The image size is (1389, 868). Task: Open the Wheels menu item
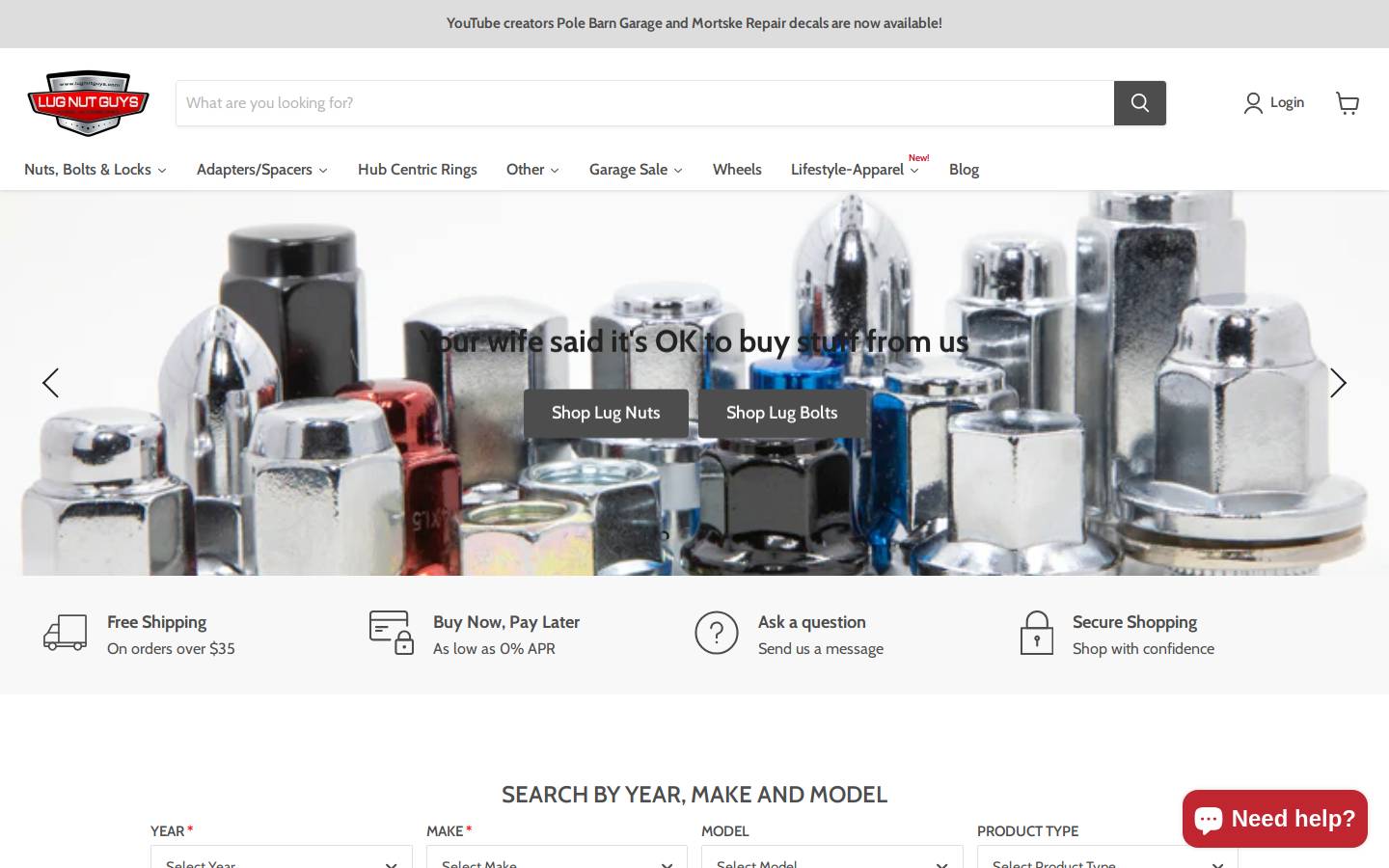(737, 170)
